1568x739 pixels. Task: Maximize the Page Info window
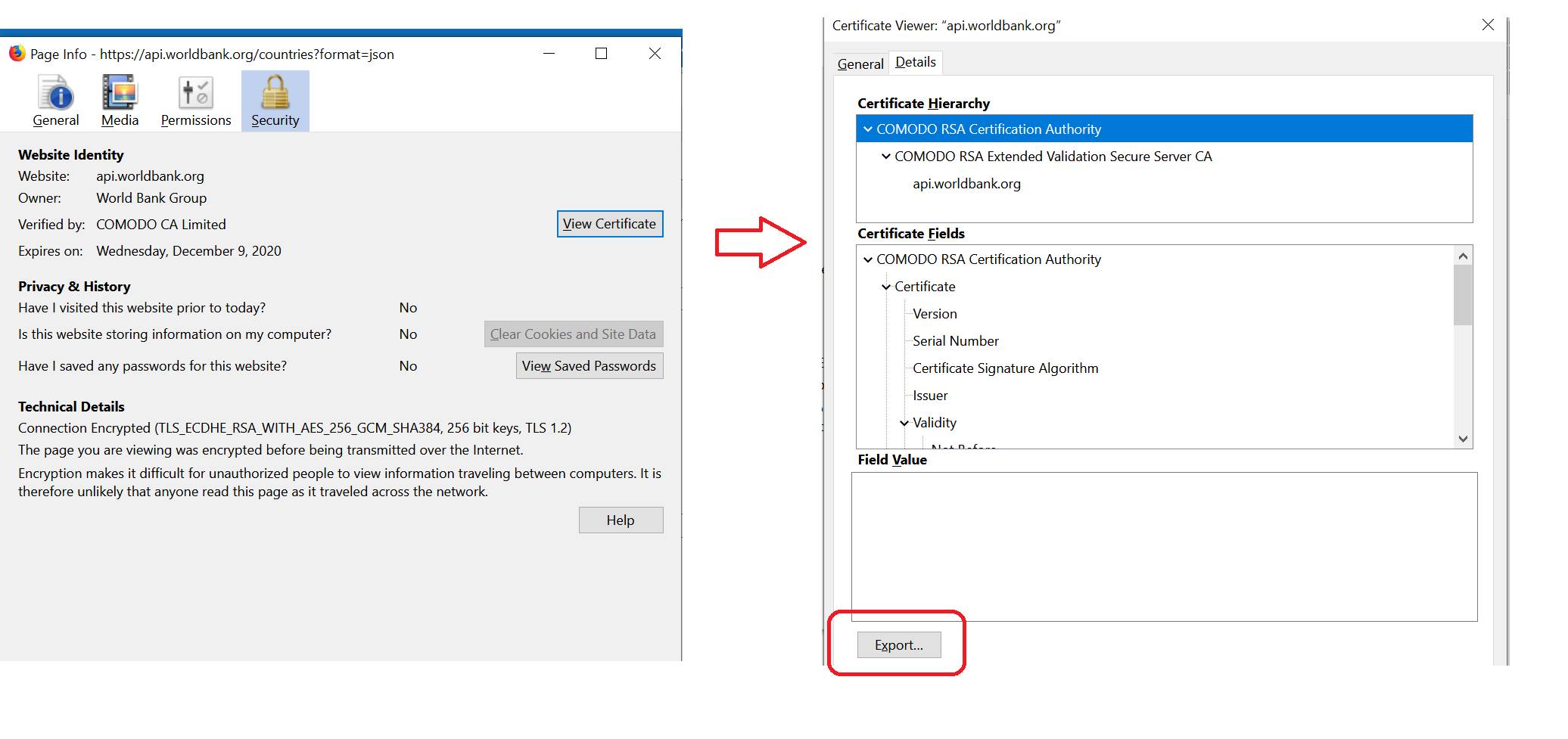[x=601, y=54]
